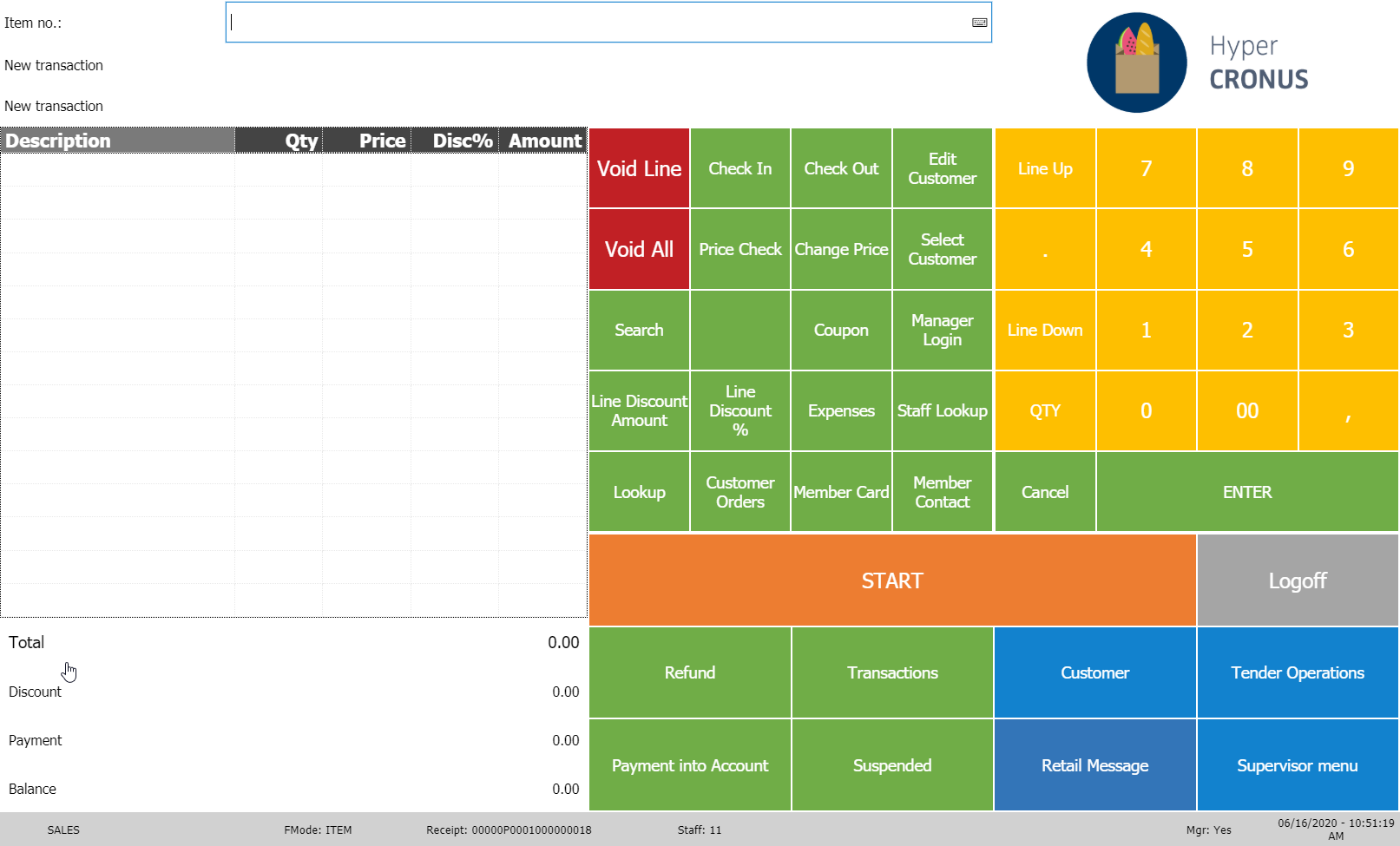
Task: Click the Hyper CRONUS grocery bag logo
Action: pos(1136,62)
